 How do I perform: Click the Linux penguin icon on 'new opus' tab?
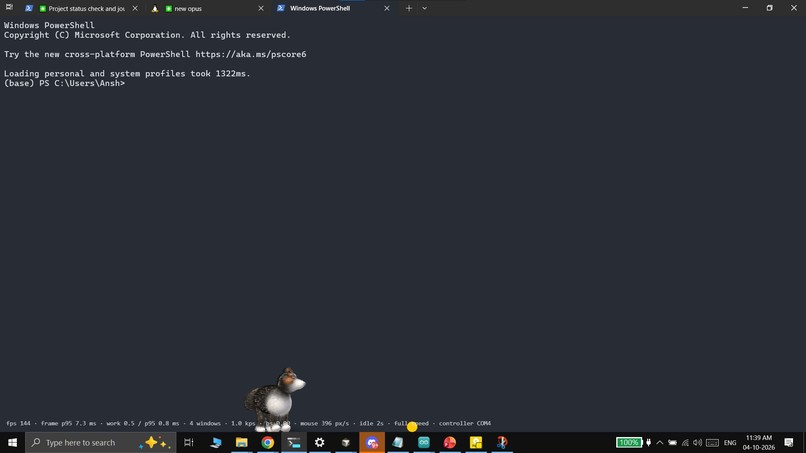tap(155, 8)
